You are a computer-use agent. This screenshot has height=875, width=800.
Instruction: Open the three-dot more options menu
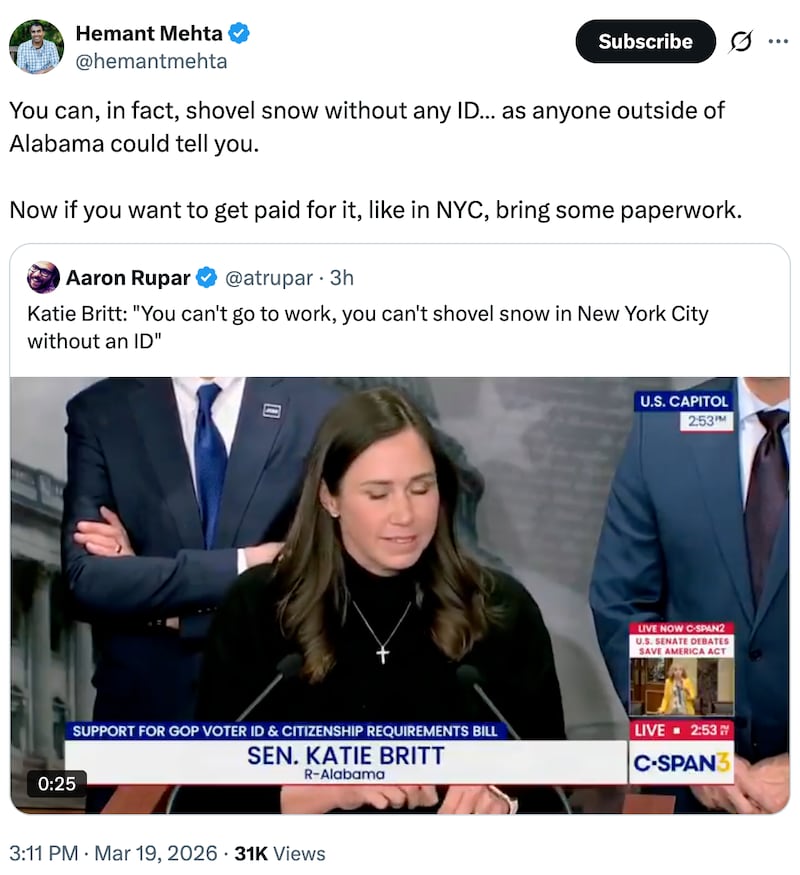tap(778, 41)
